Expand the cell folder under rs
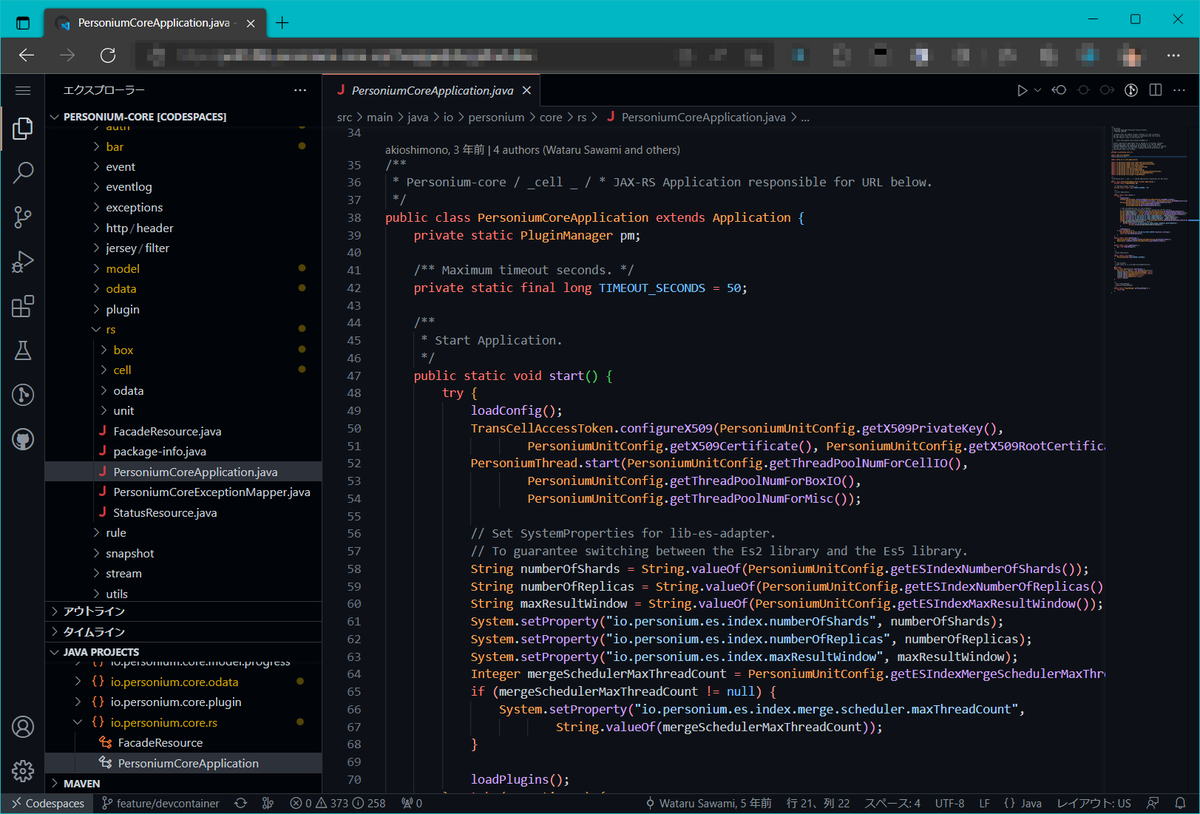 184,370
